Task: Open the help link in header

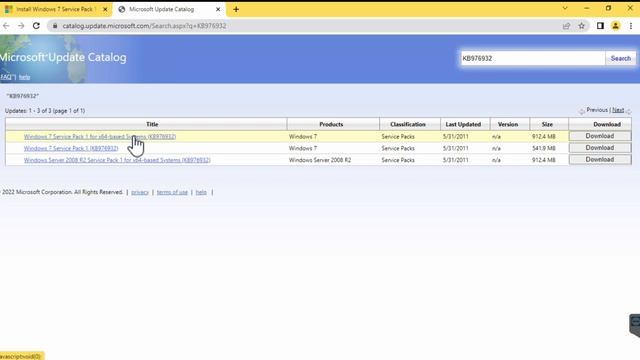Action: click(24, 77)
